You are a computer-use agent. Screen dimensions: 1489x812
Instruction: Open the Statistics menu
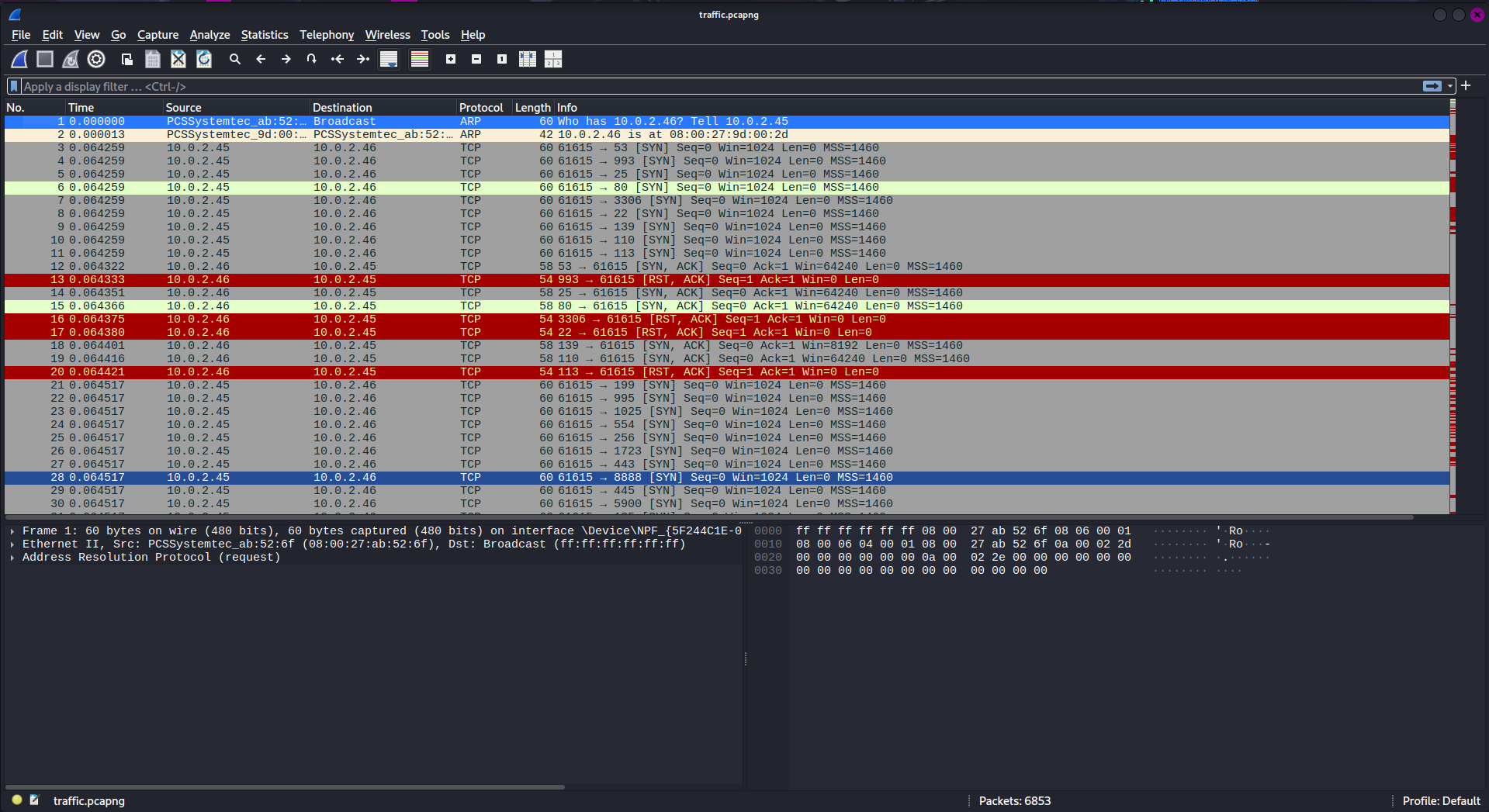[264, 35]
